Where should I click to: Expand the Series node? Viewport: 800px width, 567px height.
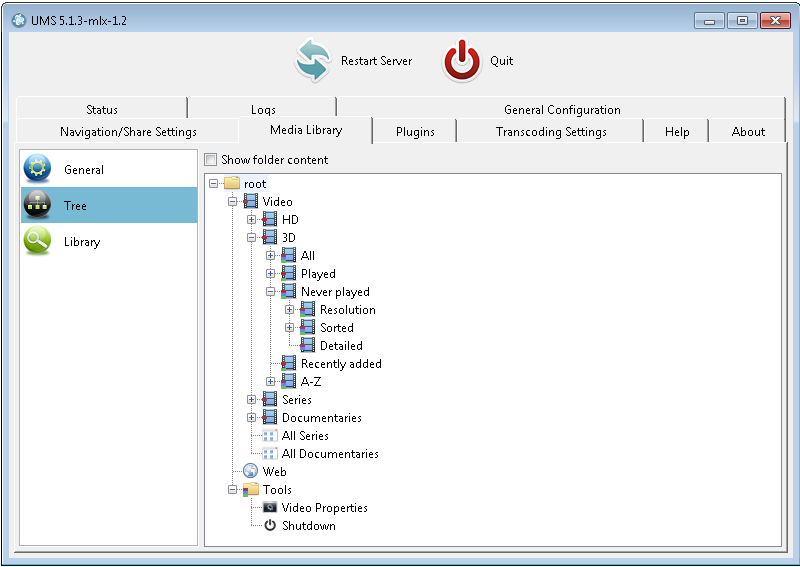point(251,399)
